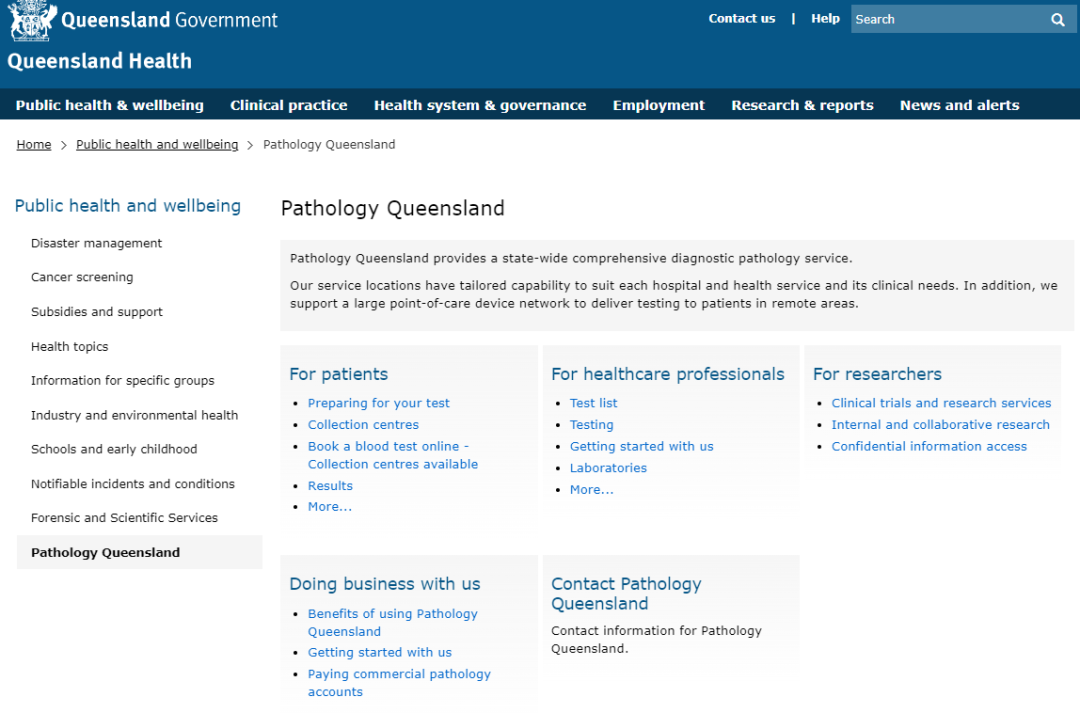
Task: Click the Queensland Health site title
Action: (x=100, y=61)
